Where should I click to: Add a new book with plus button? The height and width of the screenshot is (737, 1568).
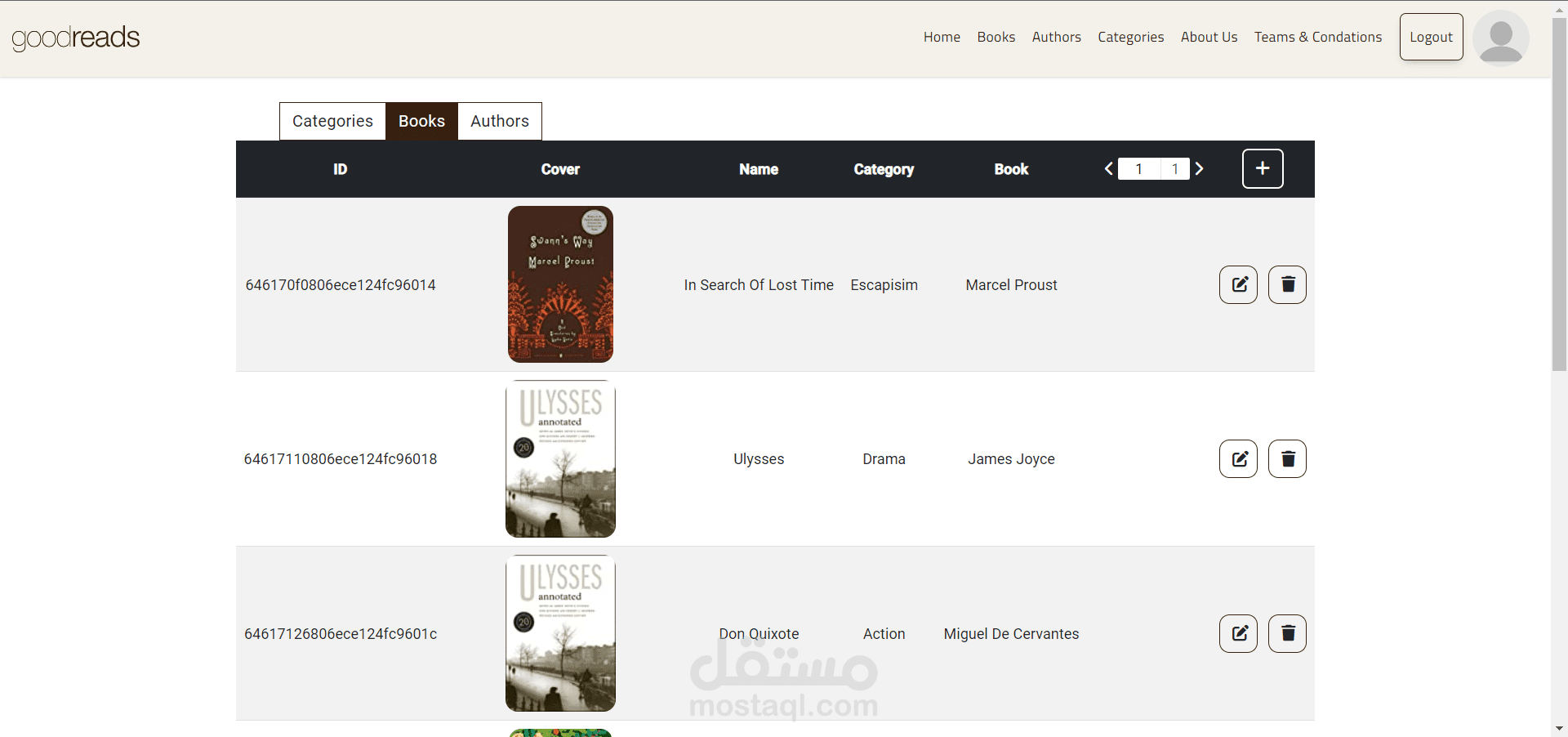click(x=1263, y=168)
